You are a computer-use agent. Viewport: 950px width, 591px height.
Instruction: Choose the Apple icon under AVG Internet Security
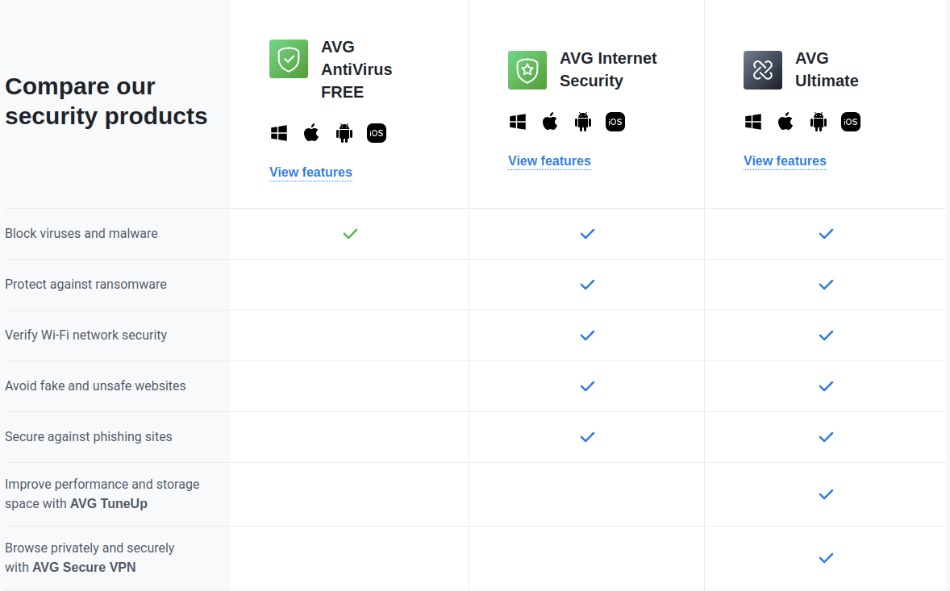(550, 122)
